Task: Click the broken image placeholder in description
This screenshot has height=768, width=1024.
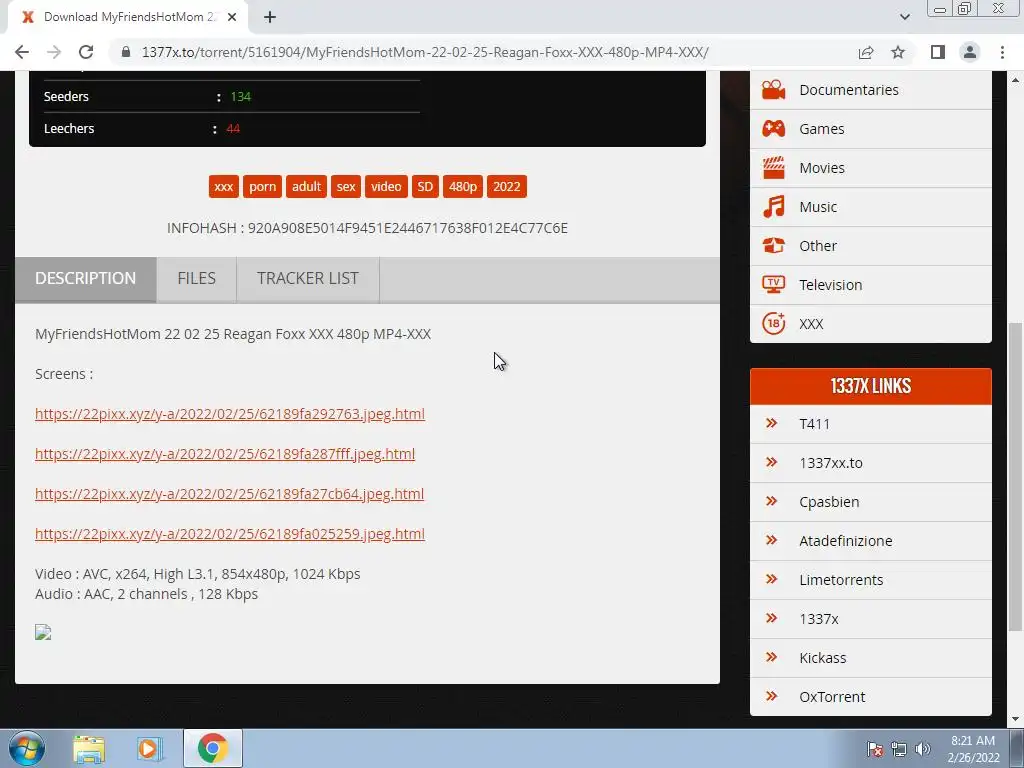Action: click(x=43, y=632)
